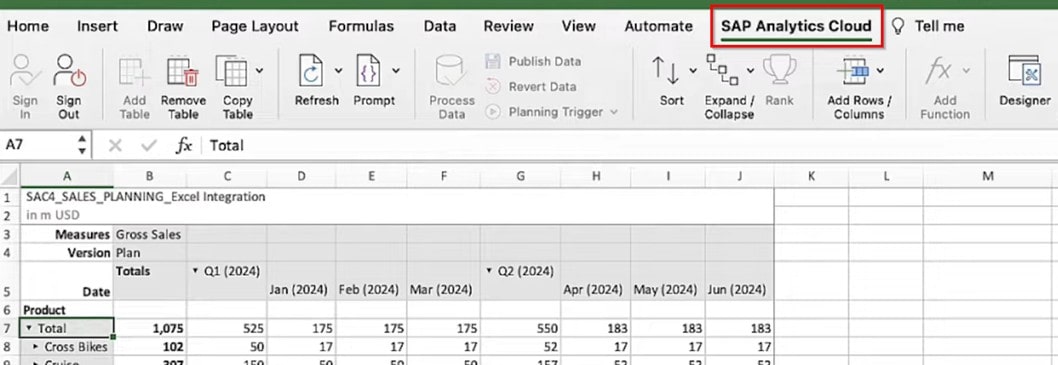
Task: Open the Add Function dropdown arrow
Action: [x=966, y=70]
